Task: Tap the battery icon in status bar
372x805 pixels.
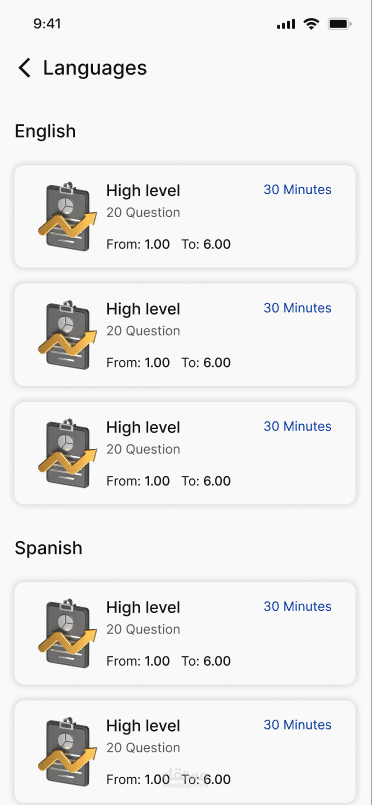Action: pos(339,24)
